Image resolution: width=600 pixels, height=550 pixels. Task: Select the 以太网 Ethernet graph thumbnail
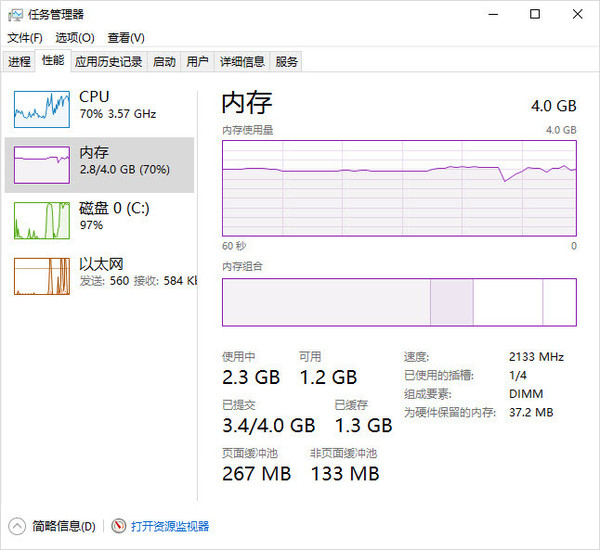point(42,276)
